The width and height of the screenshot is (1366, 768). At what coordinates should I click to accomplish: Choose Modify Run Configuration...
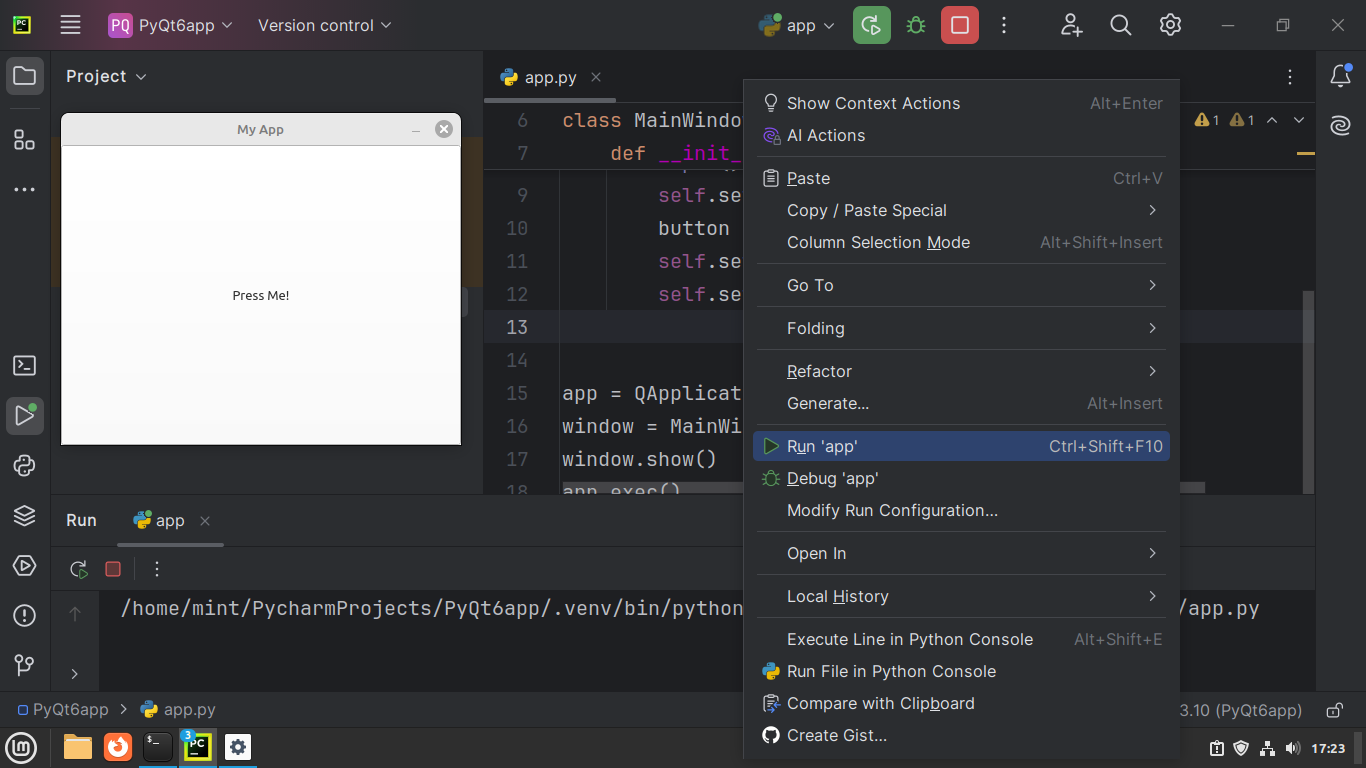[961, 510]
